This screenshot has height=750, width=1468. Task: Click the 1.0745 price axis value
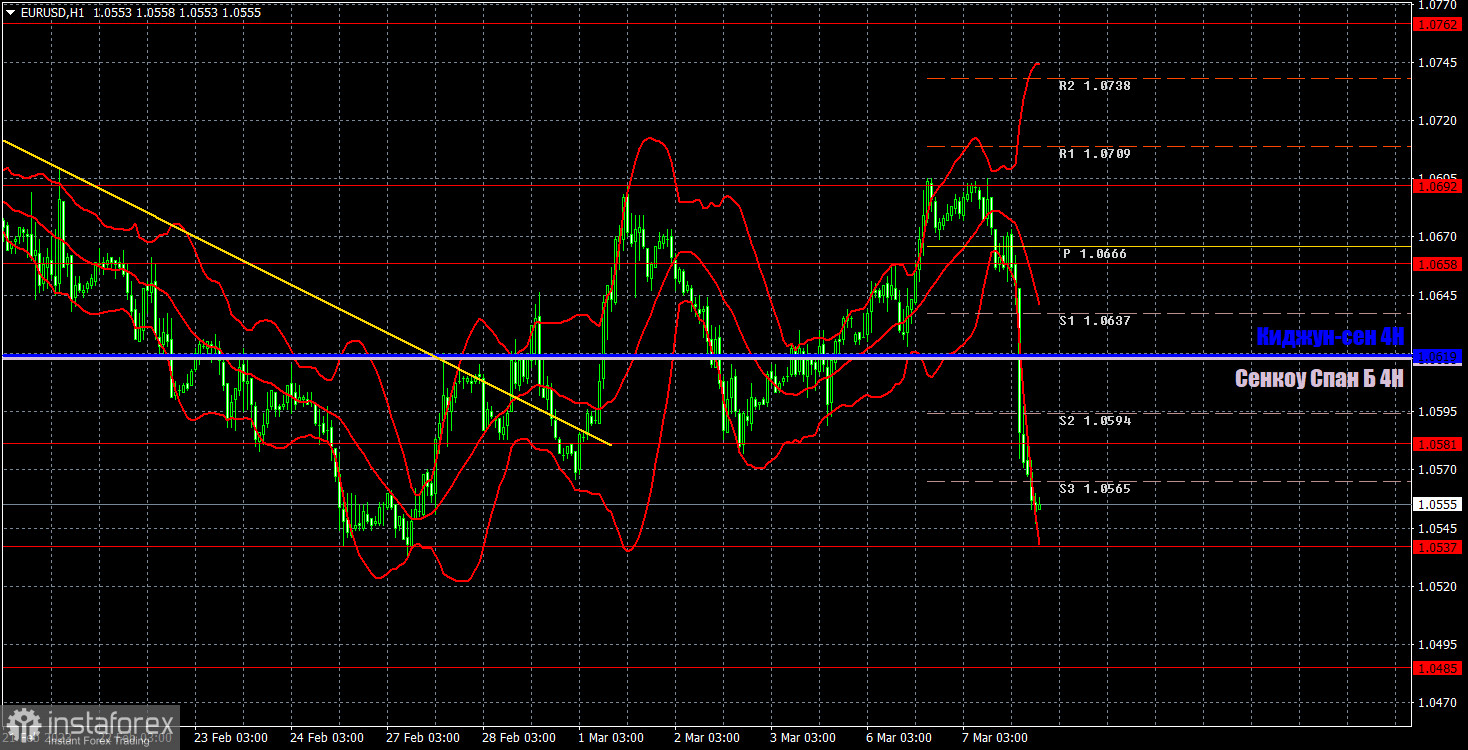click(1438, 62)
